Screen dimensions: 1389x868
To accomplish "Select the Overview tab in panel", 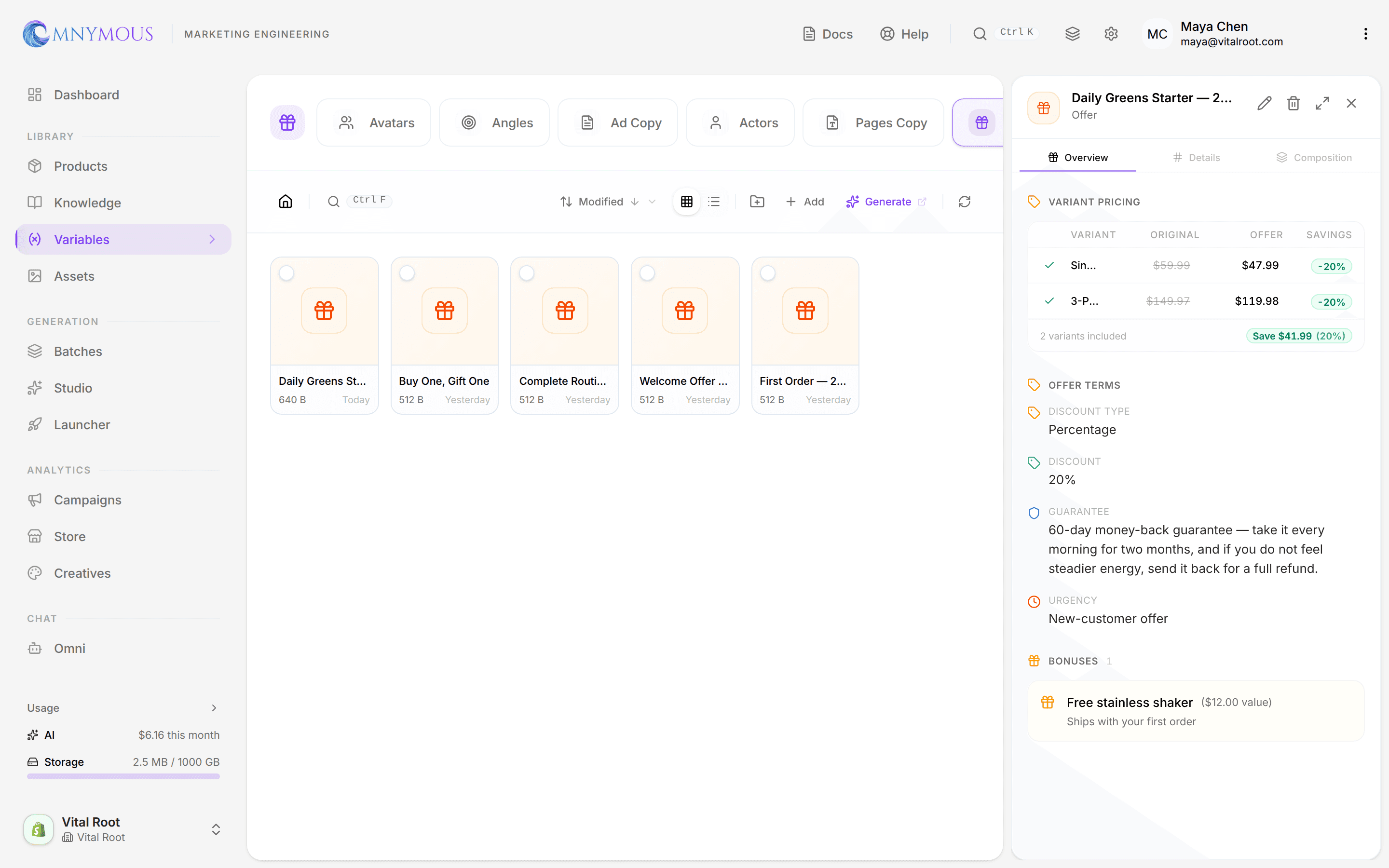I will (x=1078, y=157).
